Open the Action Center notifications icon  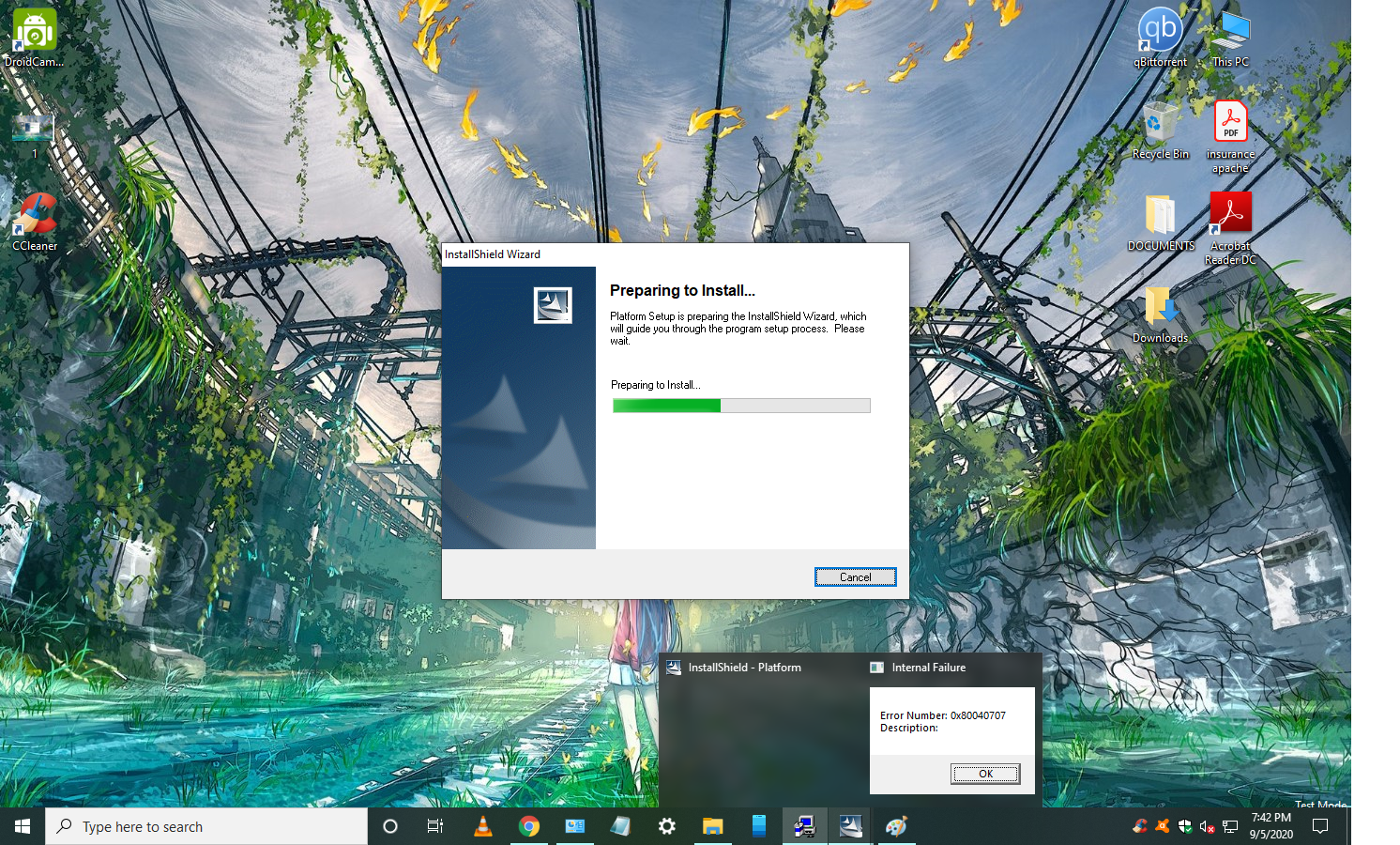tap(1320, 826)
